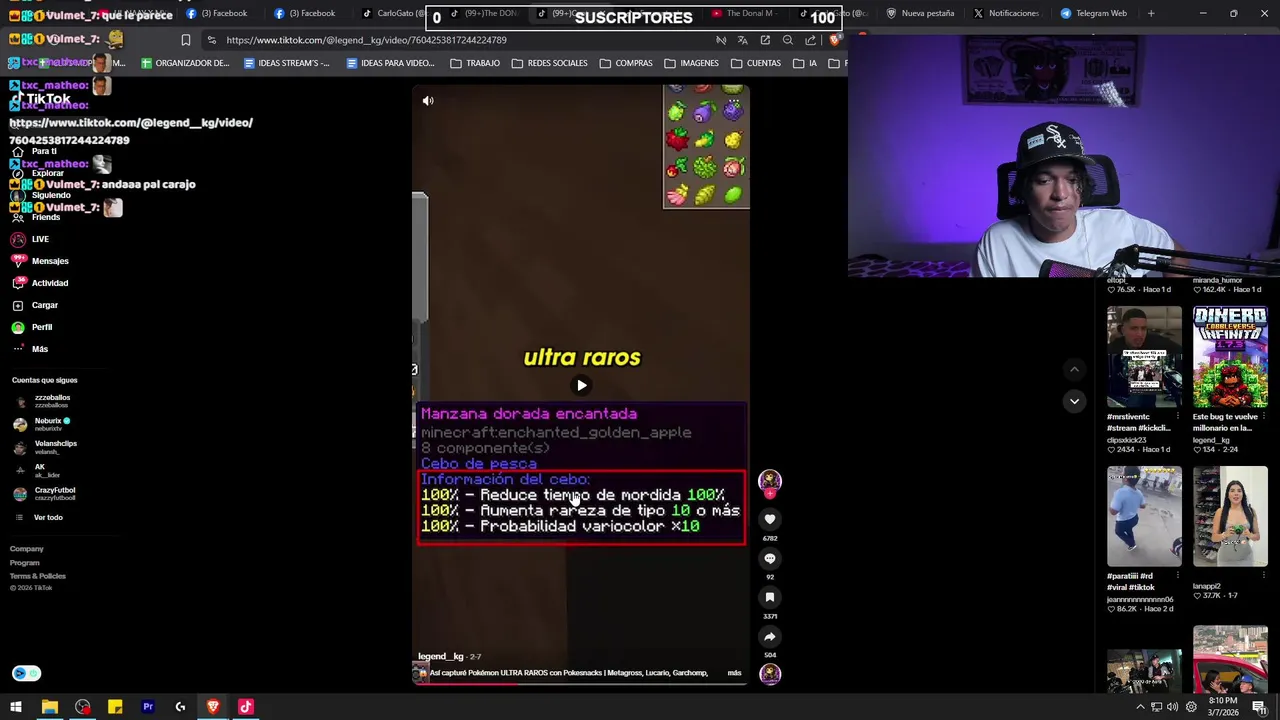Go to next video down arrow
1280x720 pixels.
point(1074,401)
